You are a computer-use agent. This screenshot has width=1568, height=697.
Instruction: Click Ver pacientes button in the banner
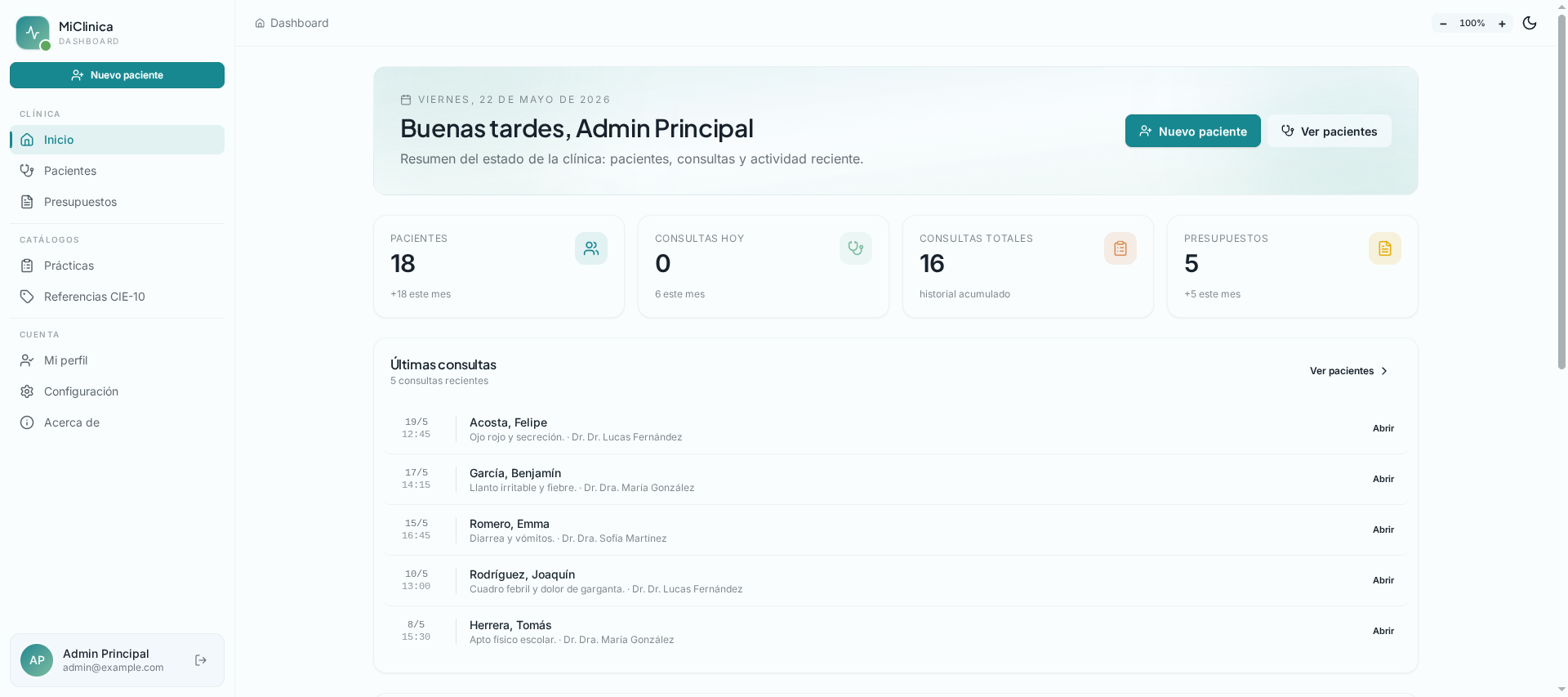[1330, 131]
